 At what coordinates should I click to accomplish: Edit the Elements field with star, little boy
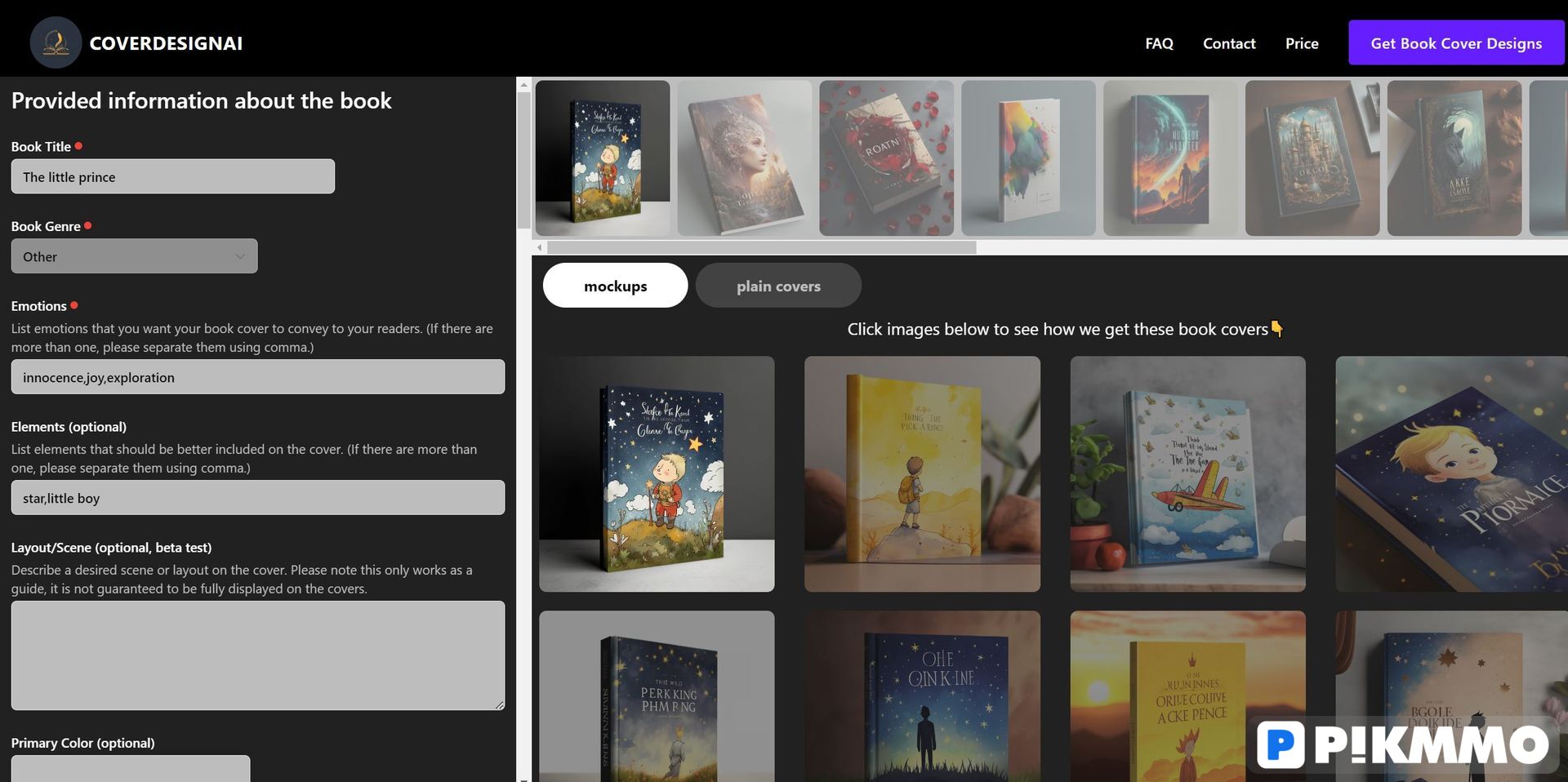point(258,498)
